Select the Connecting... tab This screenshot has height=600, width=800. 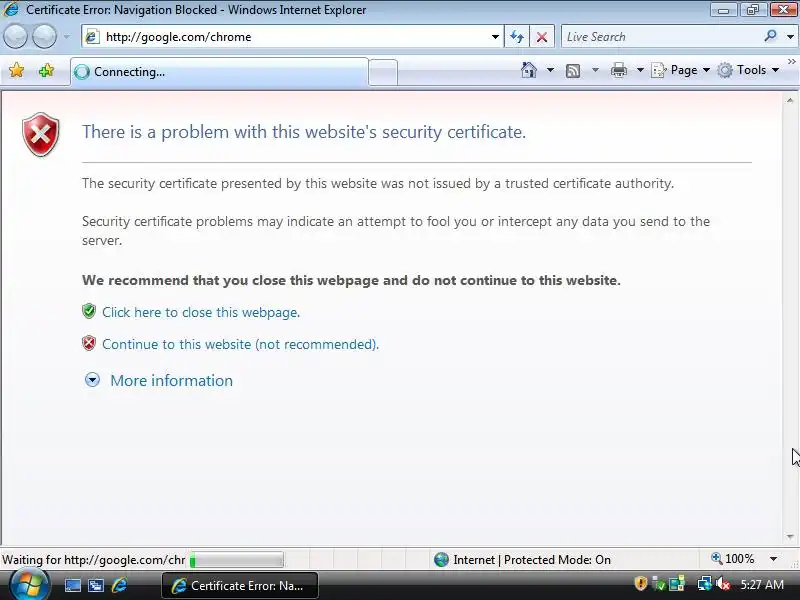tap(219, 72)
